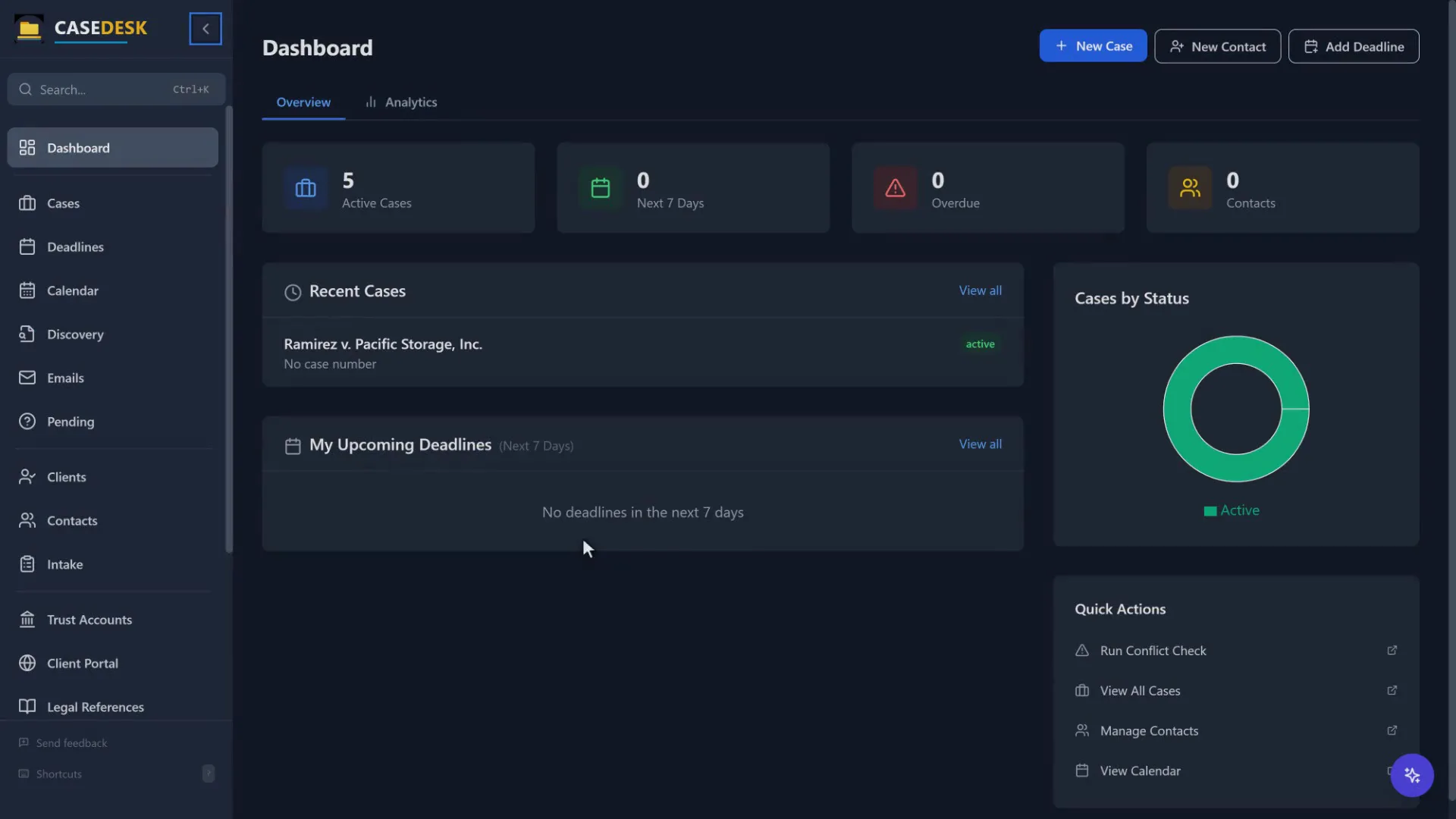
Task: Open the Discovery sidebar icon
Action: pyautogui.click(x=27, y=334)
